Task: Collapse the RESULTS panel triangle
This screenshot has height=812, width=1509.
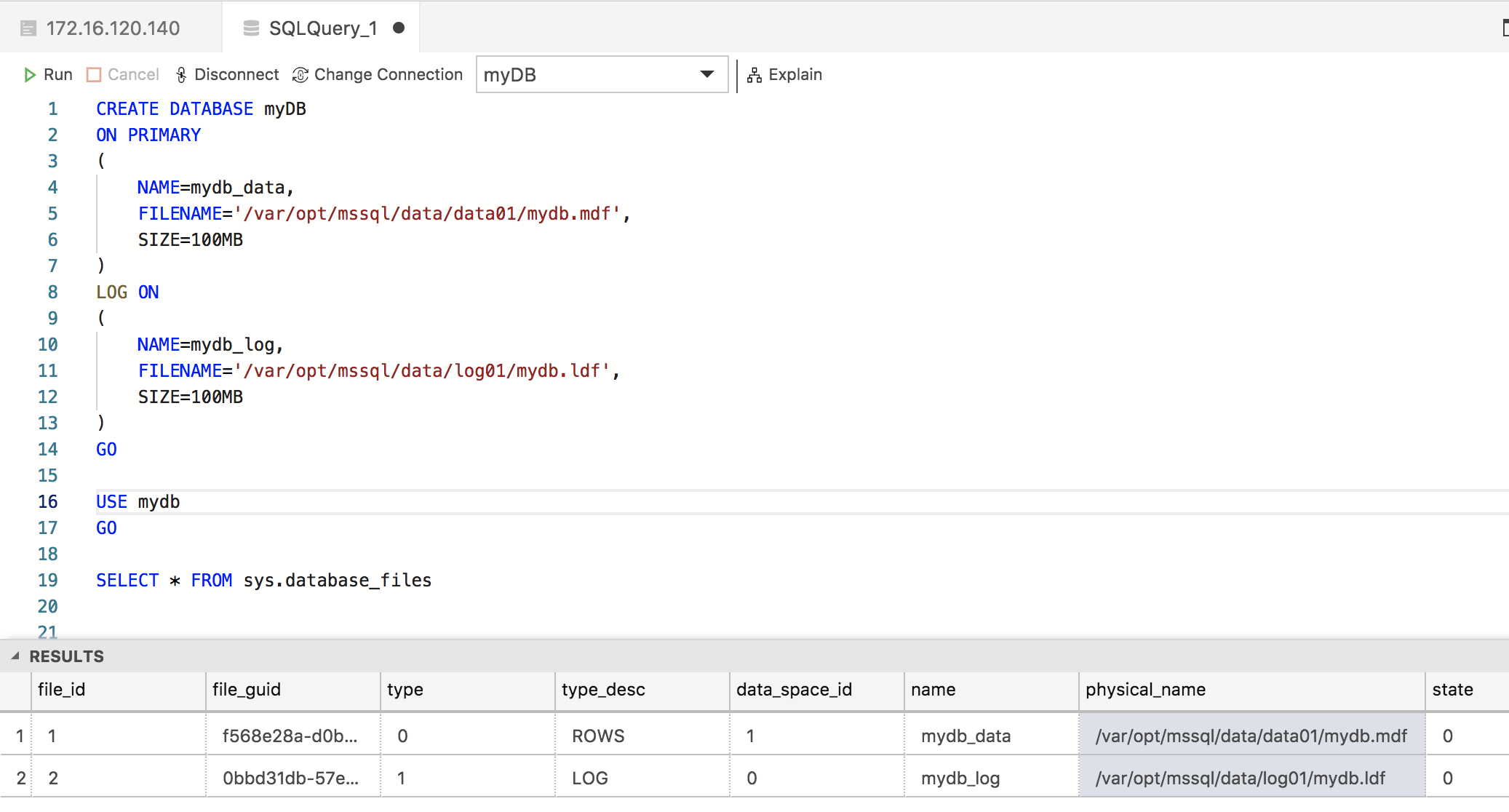Action: (x=15, y=656)
